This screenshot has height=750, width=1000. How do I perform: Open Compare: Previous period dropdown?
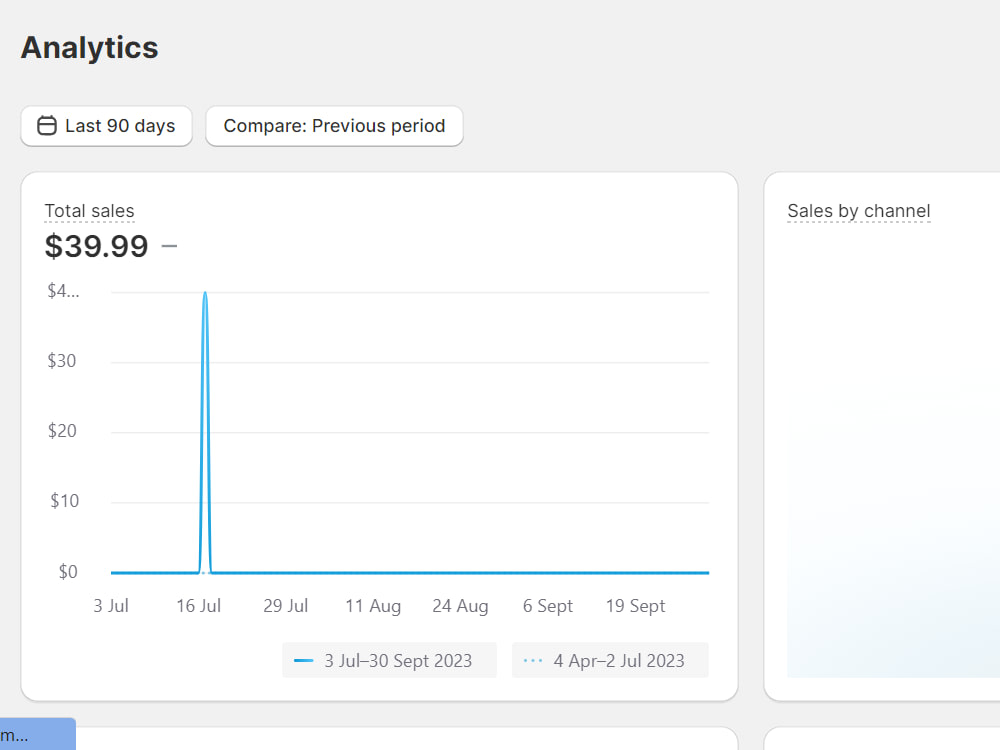(x=334, y=126)
